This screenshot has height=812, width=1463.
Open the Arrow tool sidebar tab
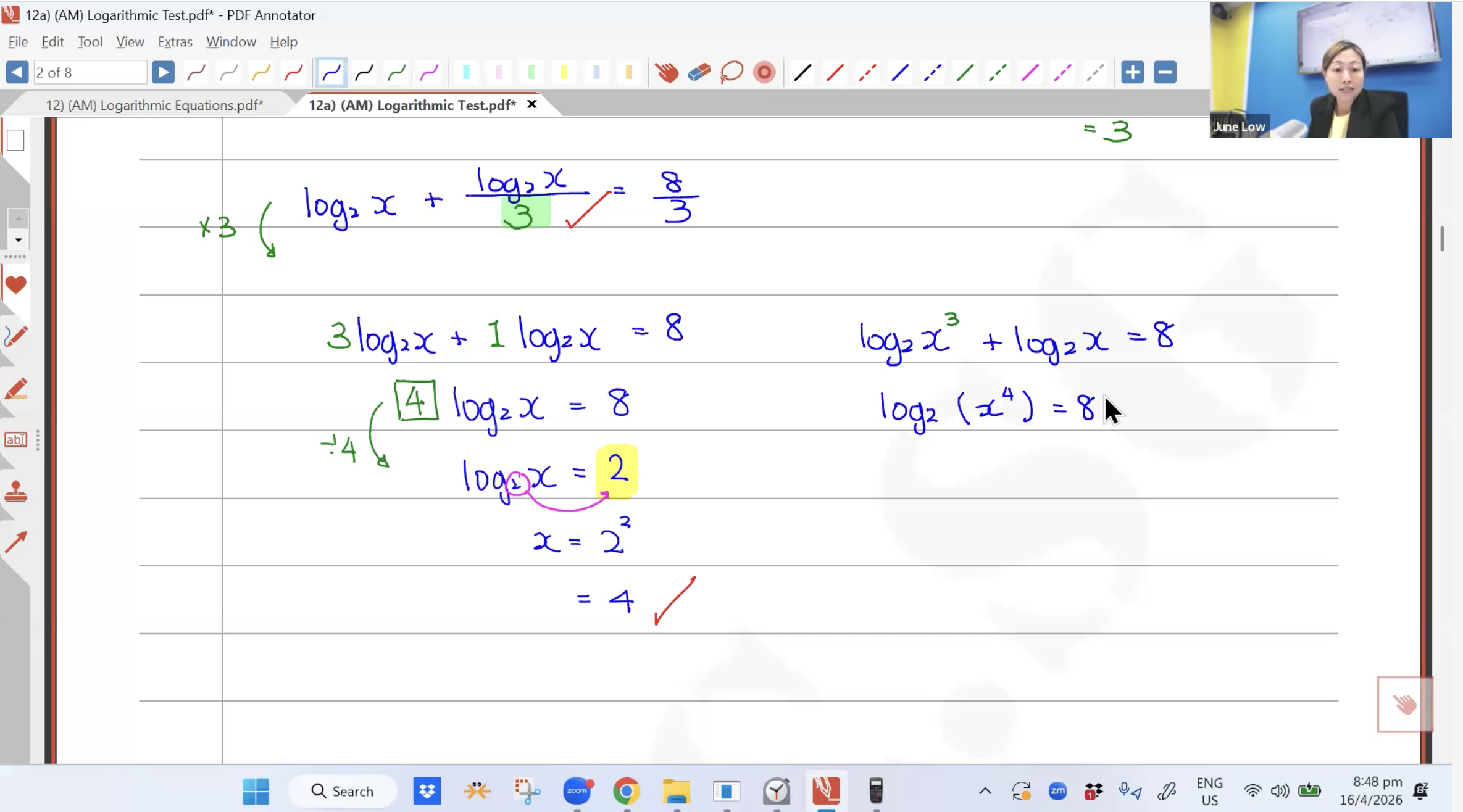point(15,542)
